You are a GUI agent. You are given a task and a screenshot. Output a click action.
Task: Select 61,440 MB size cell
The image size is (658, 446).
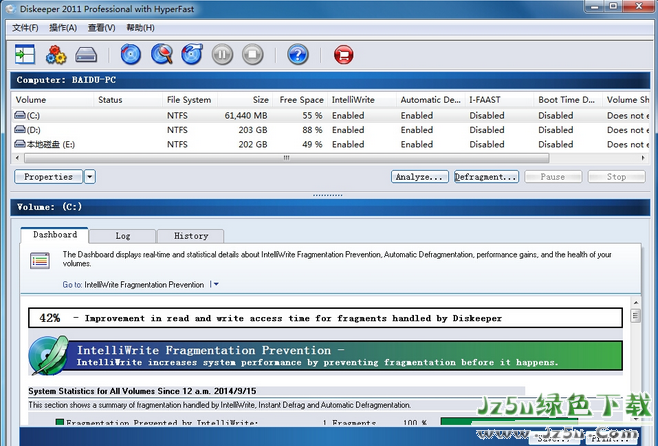(x=246, y=115)
